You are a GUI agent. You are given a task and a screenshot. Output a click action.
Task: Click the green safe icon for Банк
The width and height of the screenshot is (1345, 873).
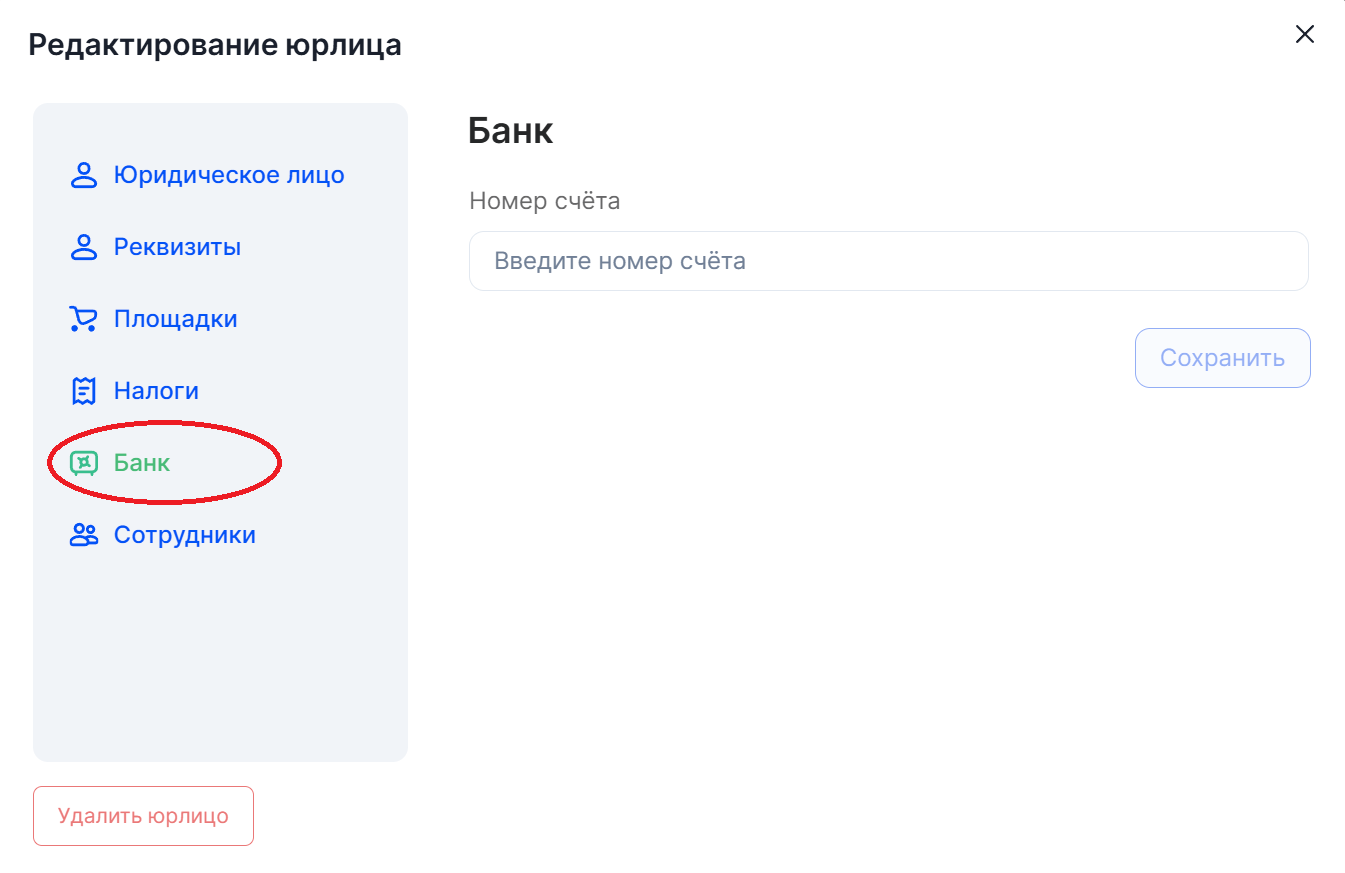(x=84, y=463)
